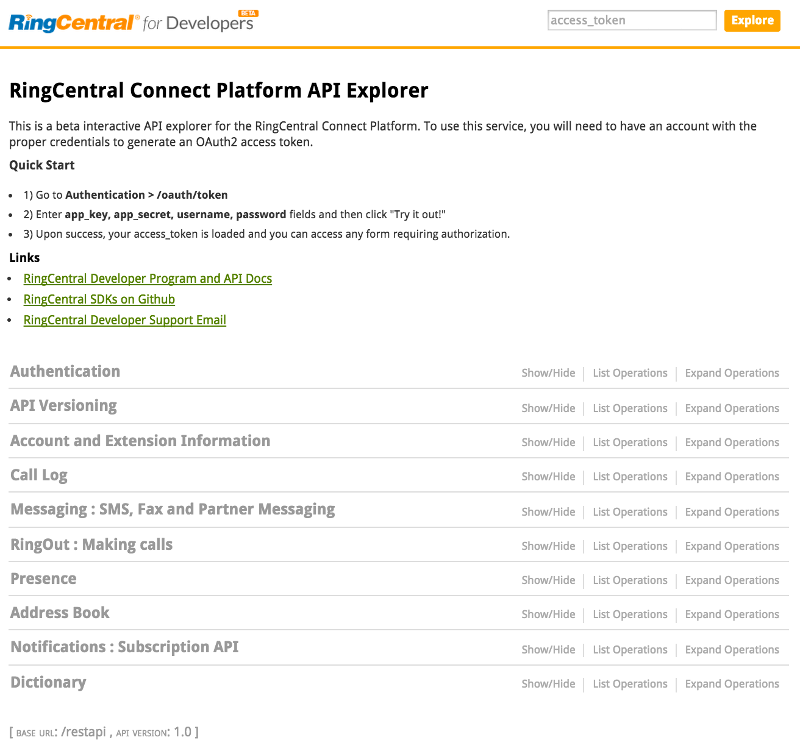Toggle Show/Hide for RingOut
The image size is (800, 750).
(548, 546)
